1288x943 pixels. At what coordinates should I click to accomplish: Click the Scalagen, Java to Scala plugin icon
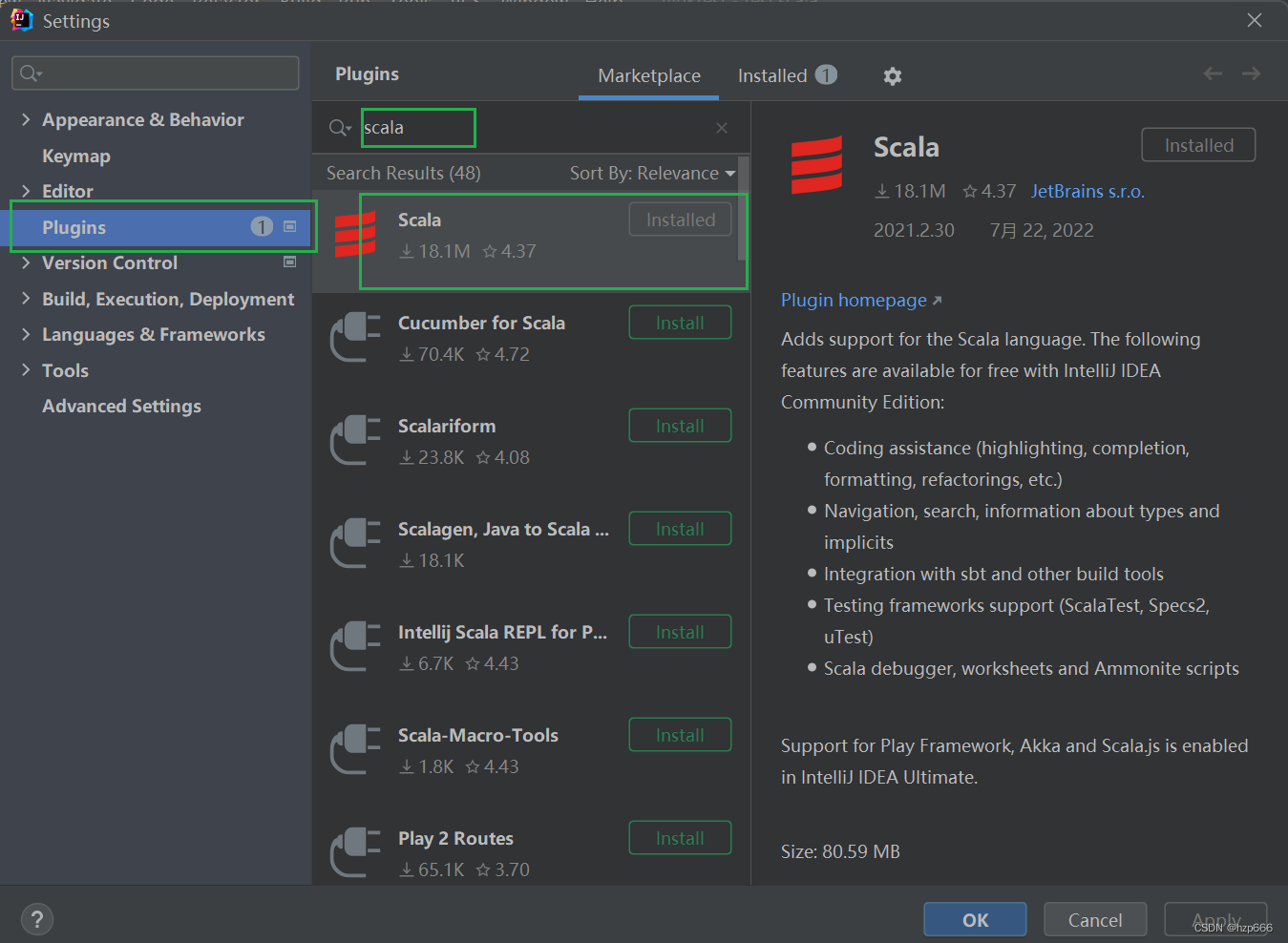pyautogui.click(x=355, y=543)
